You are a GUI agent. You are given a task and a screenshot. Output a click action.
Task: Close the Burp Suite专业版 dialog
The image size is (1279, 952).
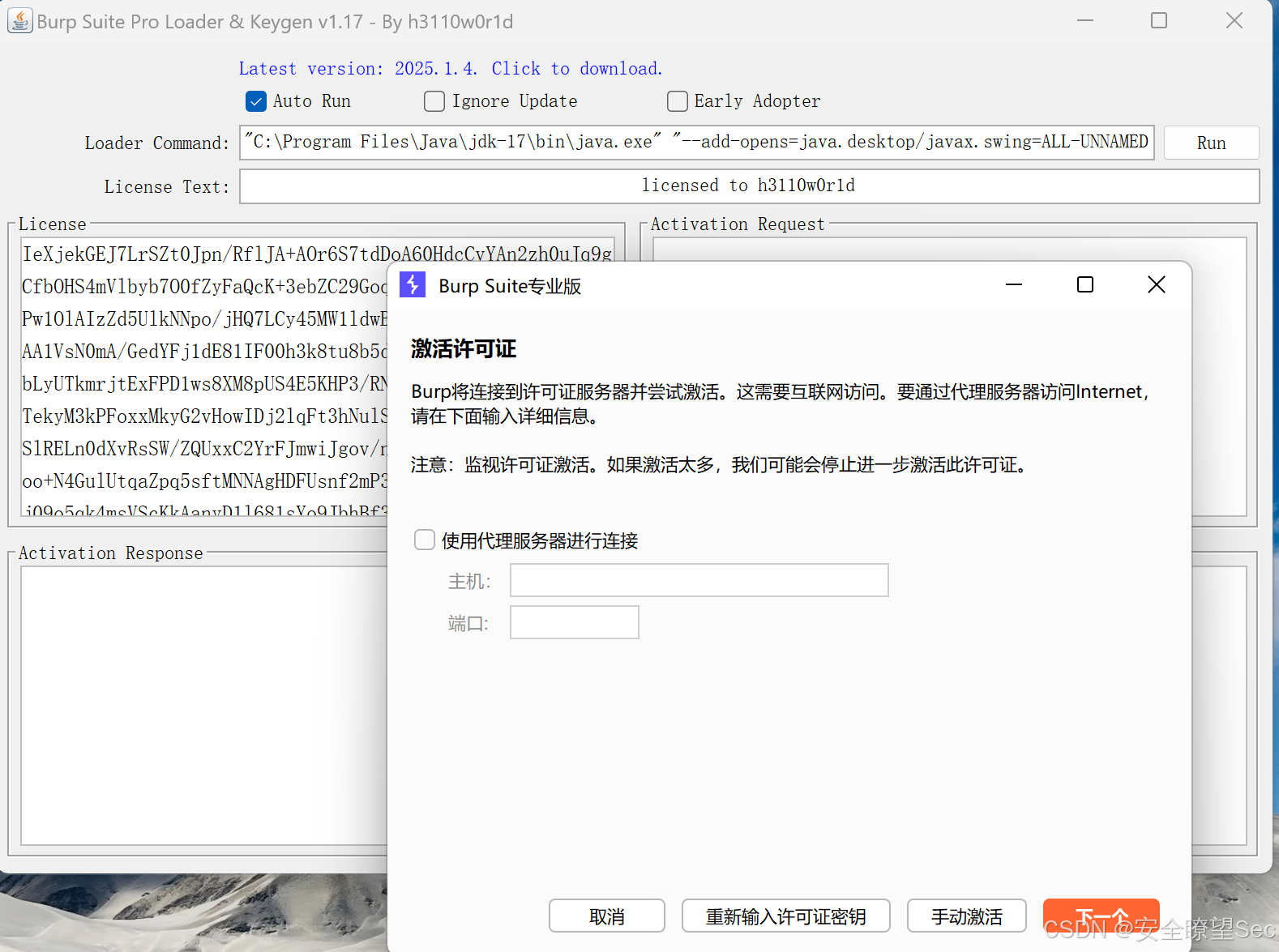point(1157,284)
